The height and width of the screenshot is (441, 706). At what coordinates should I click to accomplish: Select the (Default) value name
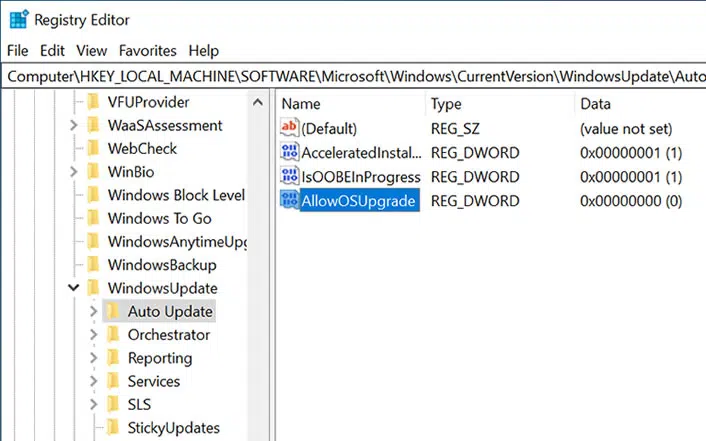329,129
